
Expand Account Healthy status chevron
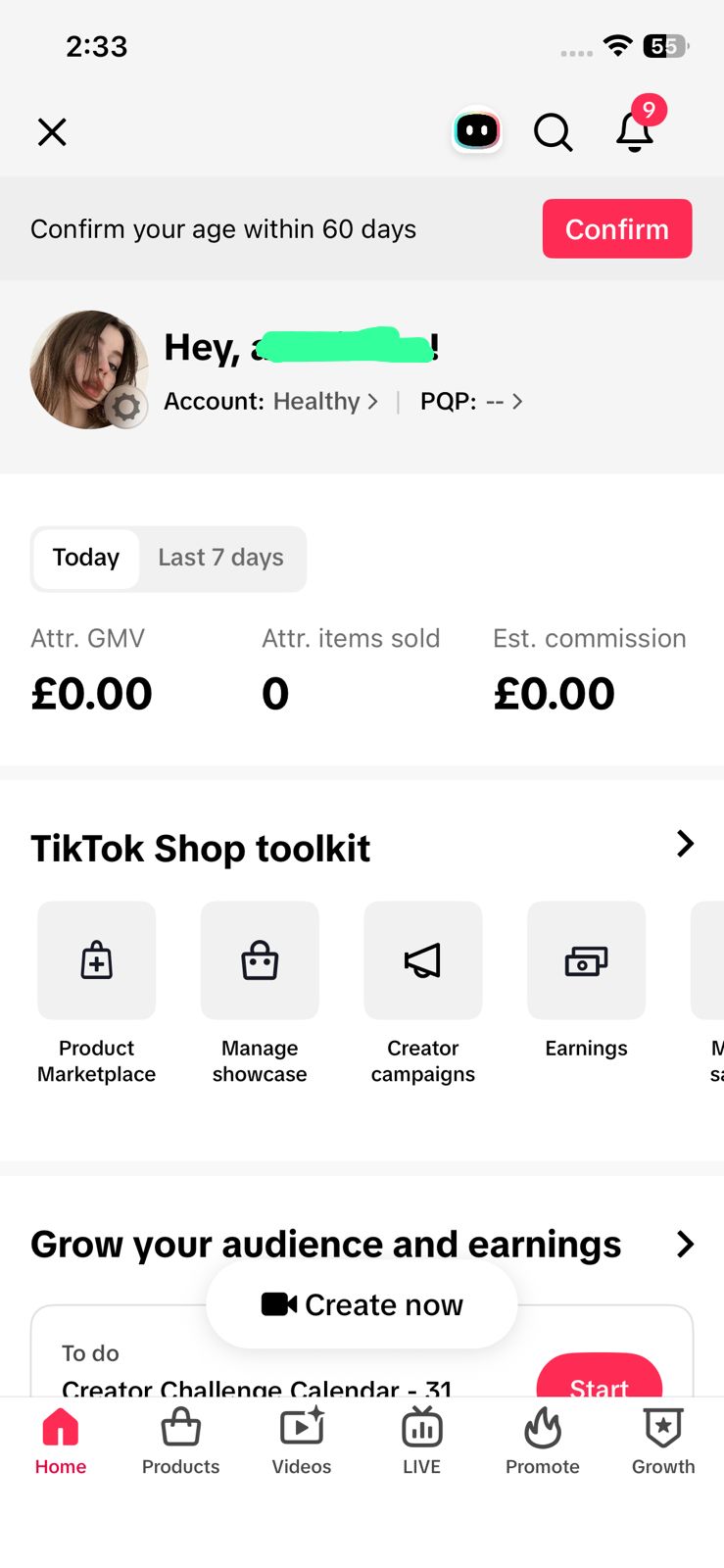point(372,402)
